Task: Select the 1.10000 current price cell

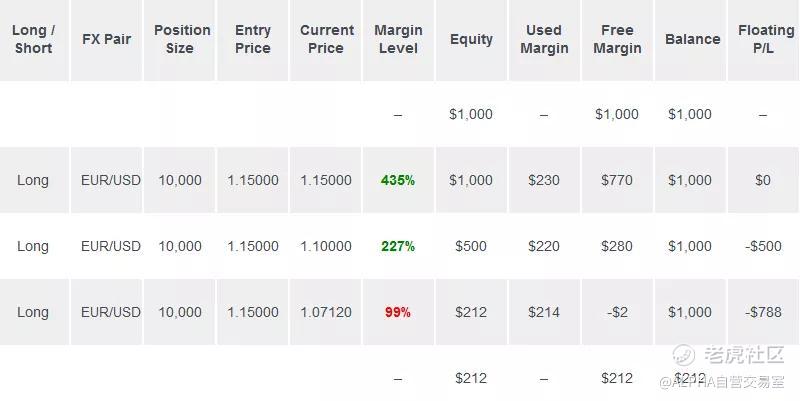Action: point(326,246)
